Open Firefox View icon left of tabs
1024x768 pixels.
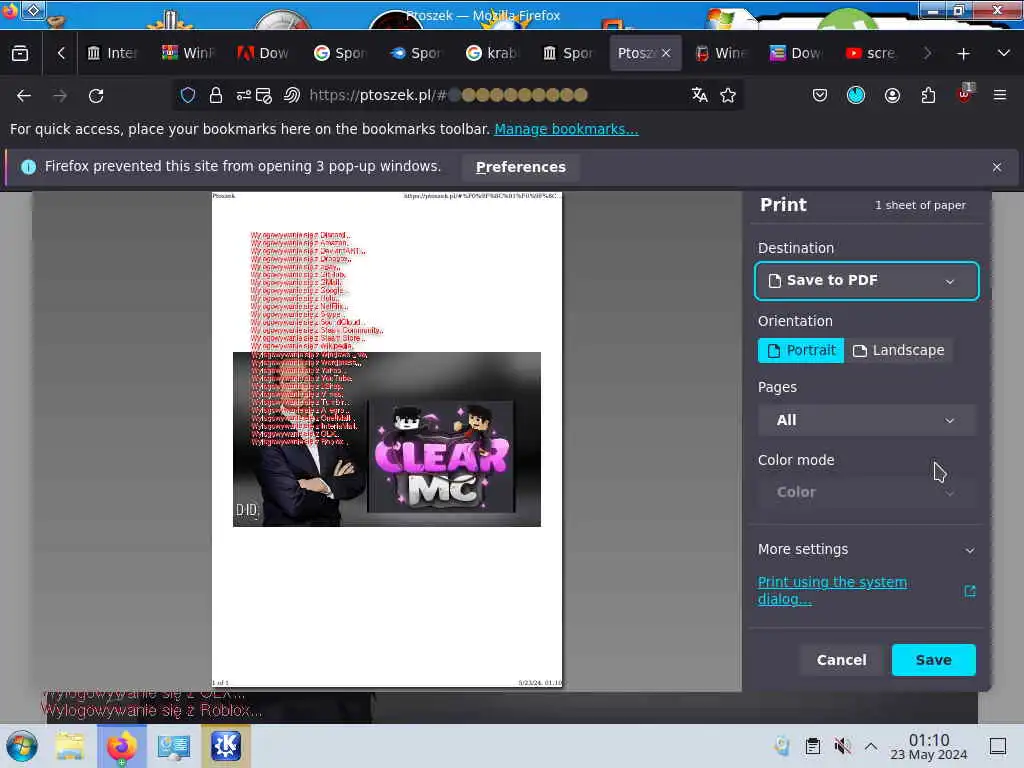click(x=20, y=54)
